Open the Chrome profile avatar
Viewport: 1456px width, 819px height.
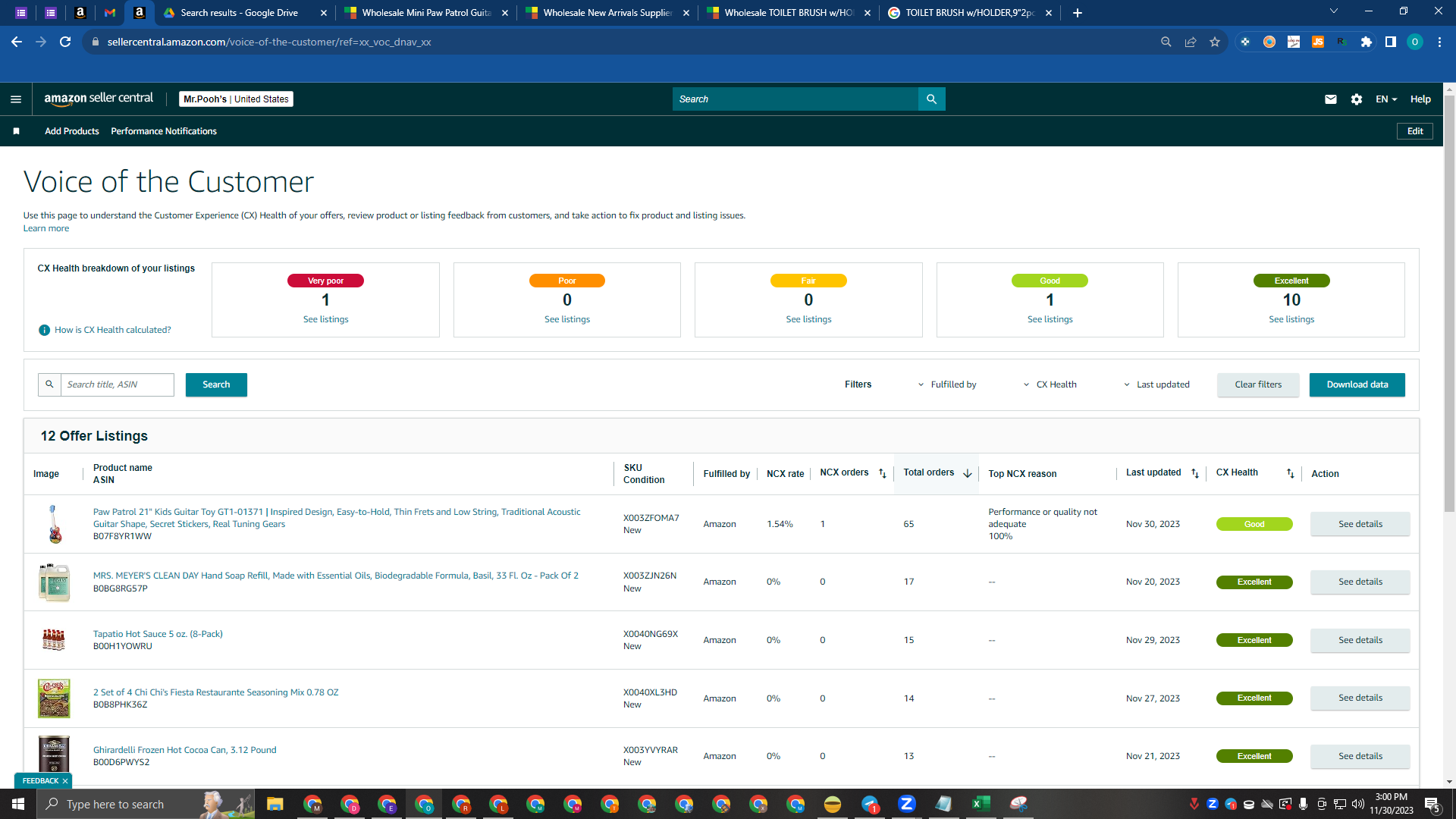pyautogui.click(x=1415, y=42)
